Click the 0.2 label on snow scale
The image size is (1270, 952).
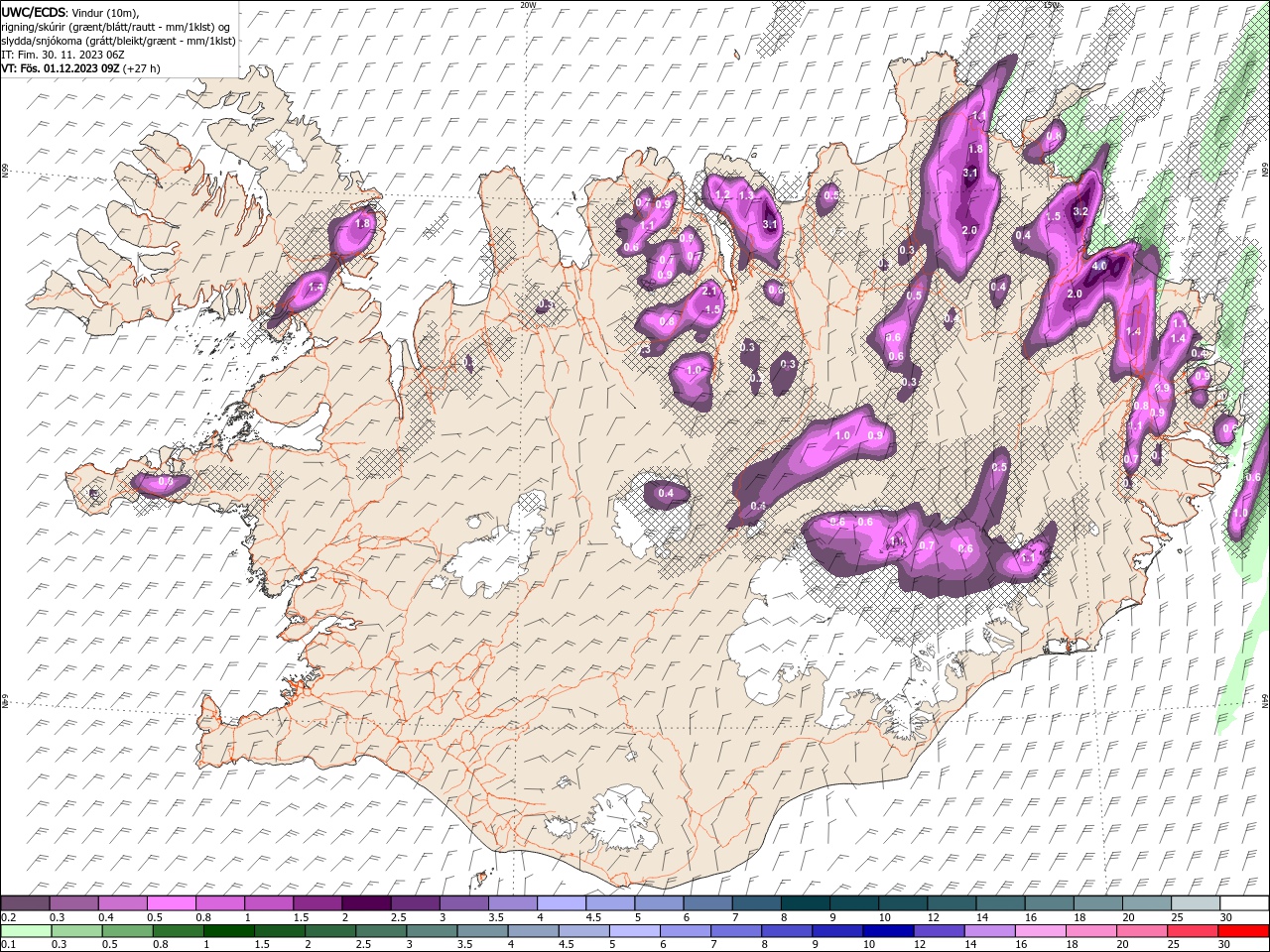[x=7, y=917]
